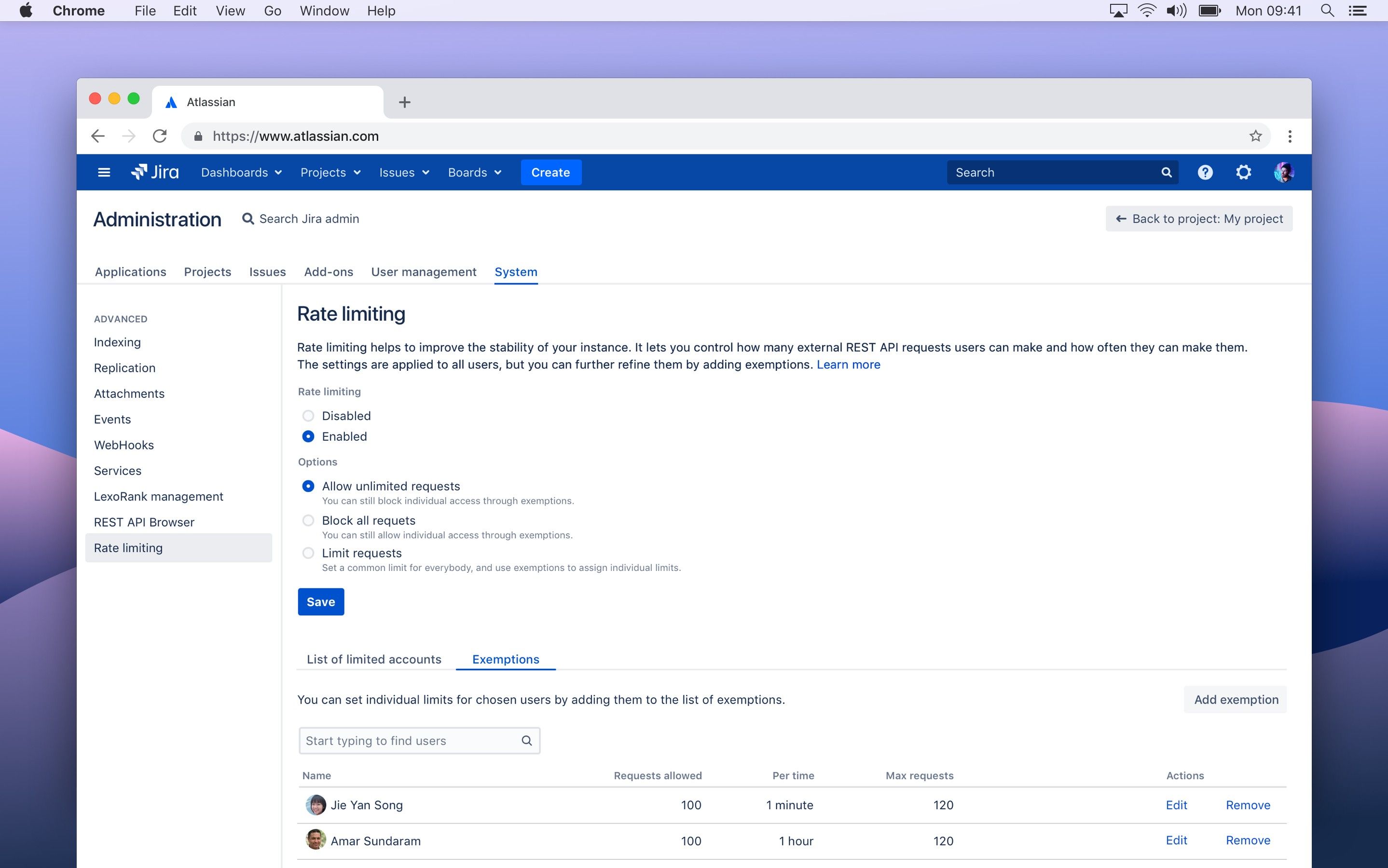Click the Jira logo
This screenshot has height=868, width=1388.
pos(155,172)
